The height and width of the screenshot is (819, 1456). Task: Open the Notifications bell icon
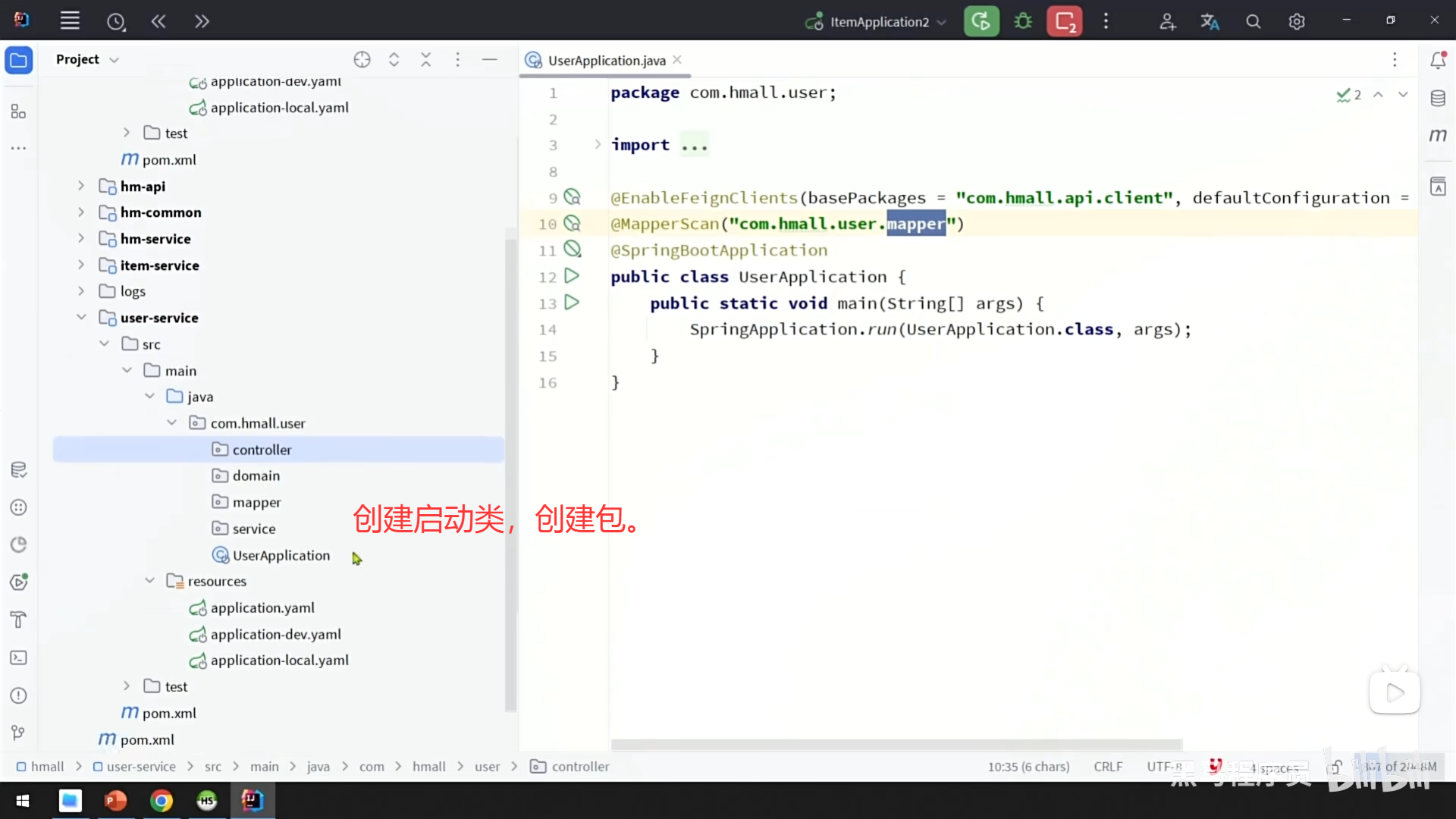coord(1438,60)
